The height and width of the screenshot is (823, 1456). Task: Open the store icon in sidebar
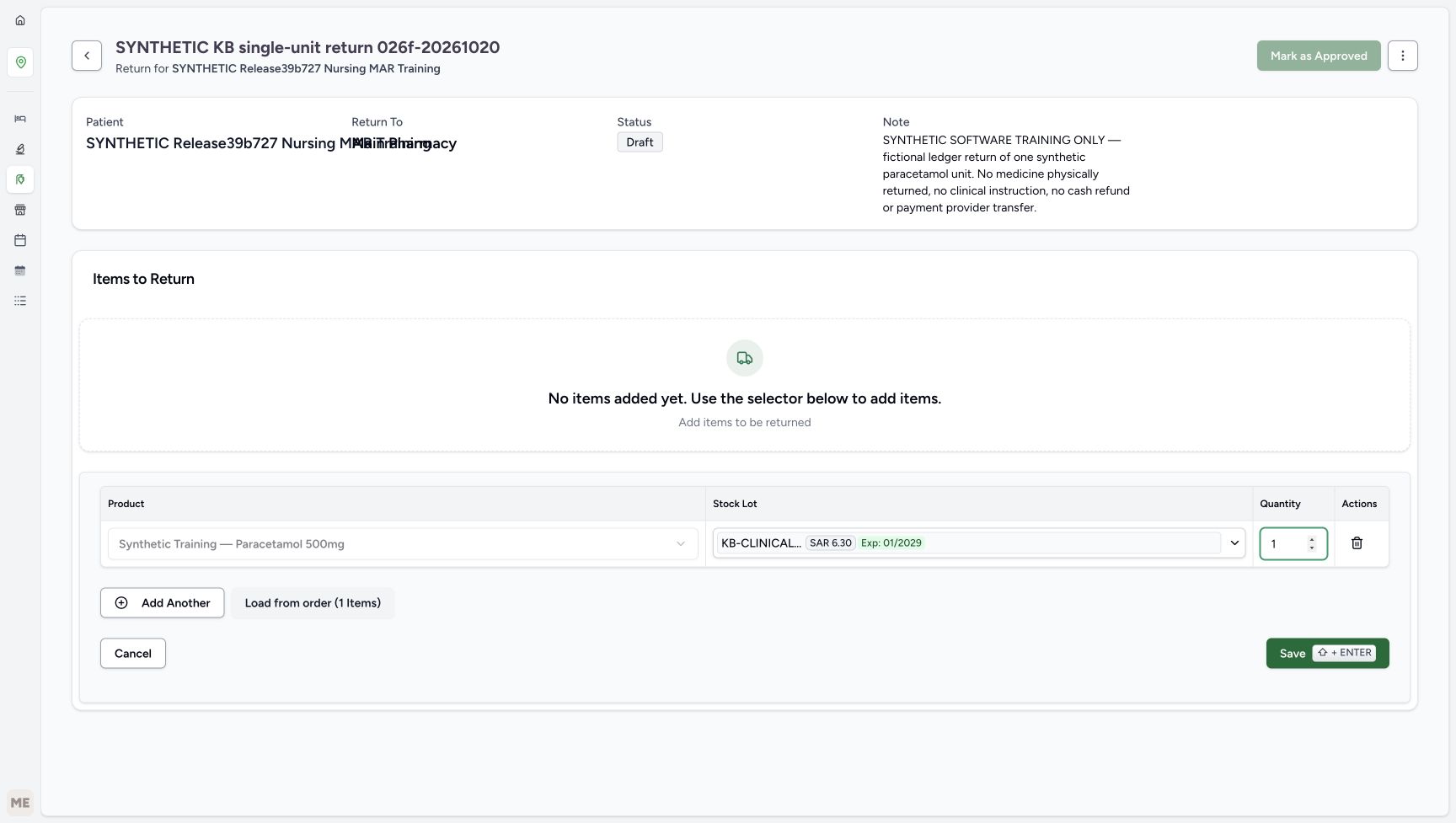coord(20,210)
